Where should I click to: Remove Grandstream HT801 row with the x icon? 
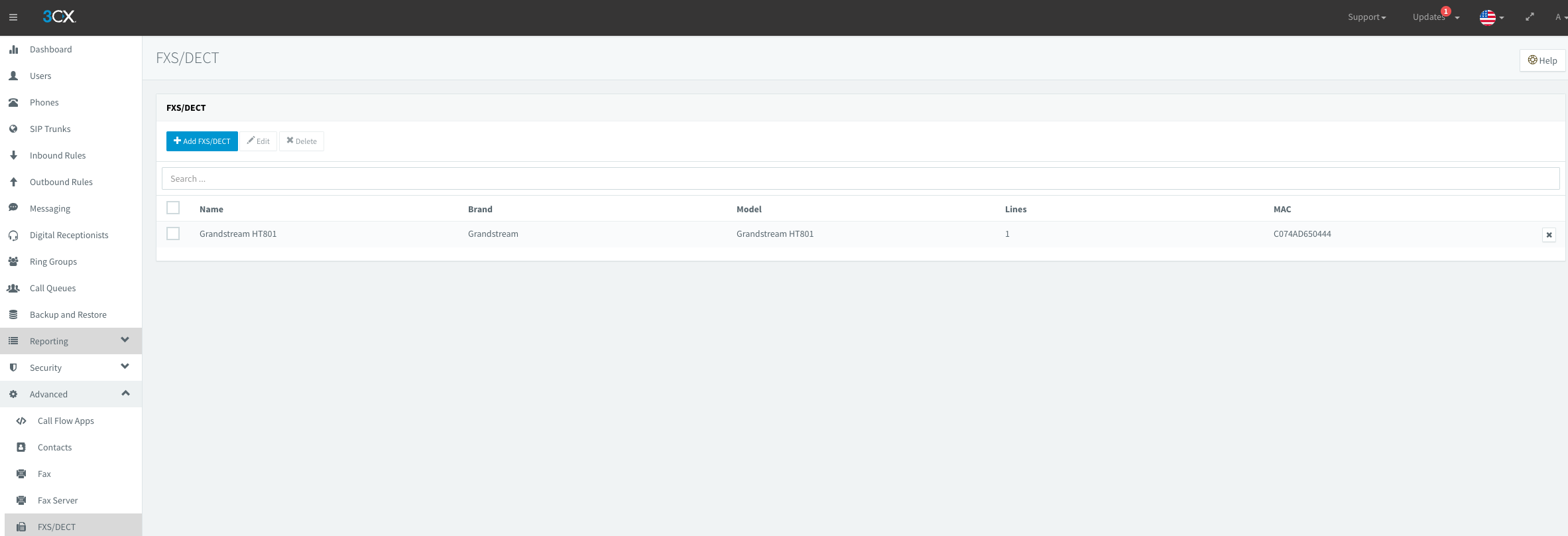[1549, 235]
